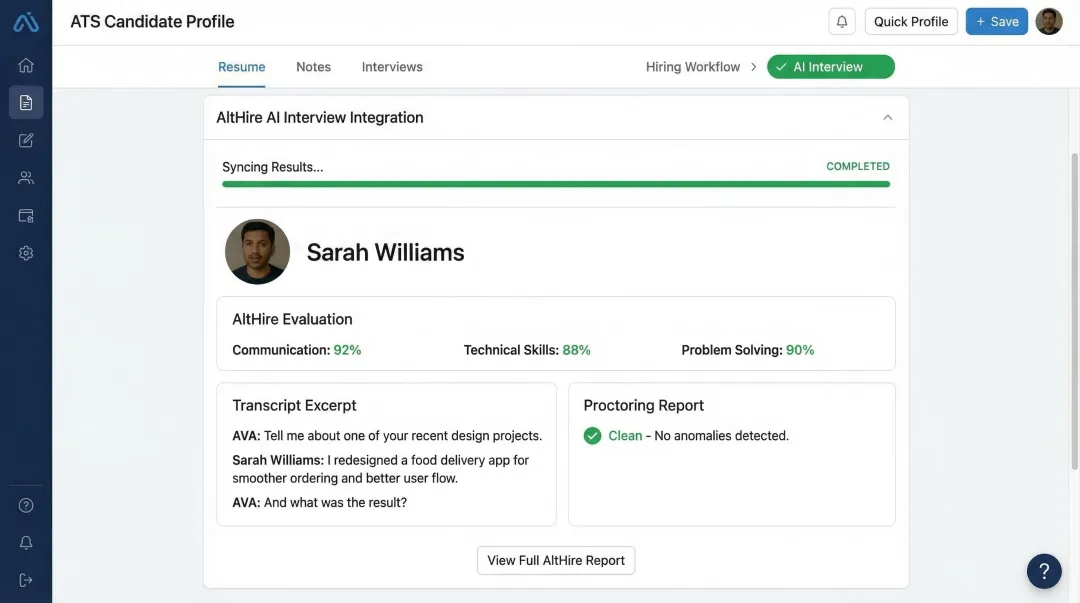Click the help icon at sidebar bottom
Screen dimensions: 1080x603
click(x=25, y=504)
